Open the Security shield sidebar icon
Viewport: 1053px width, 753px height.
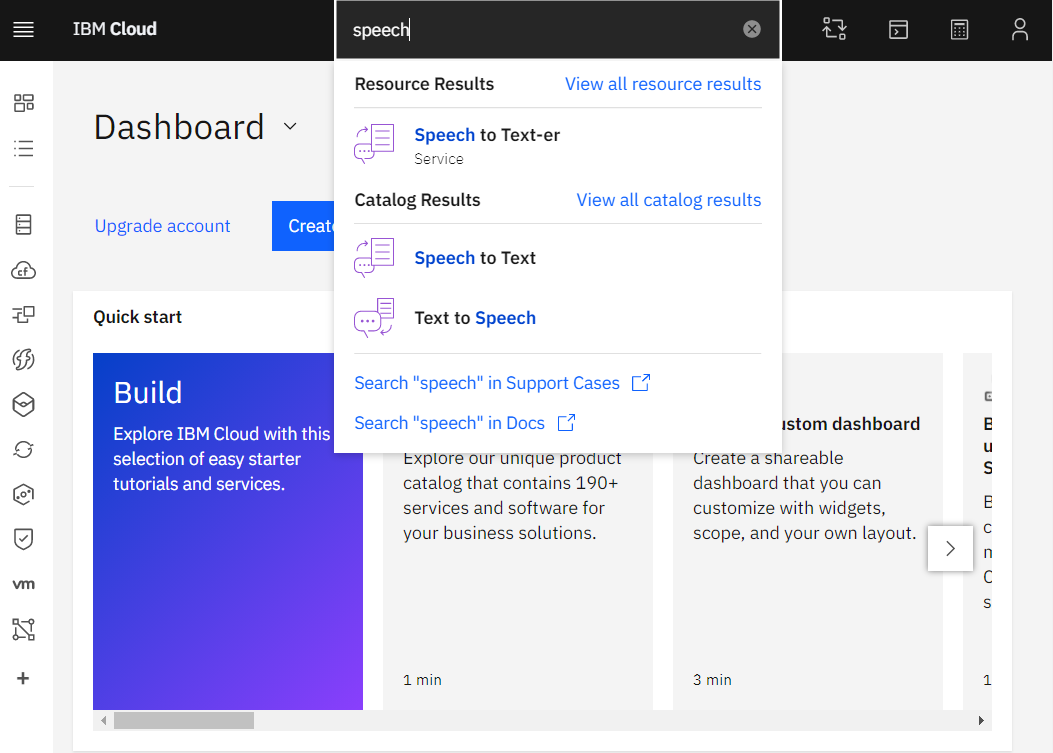[x=23, y=539]
